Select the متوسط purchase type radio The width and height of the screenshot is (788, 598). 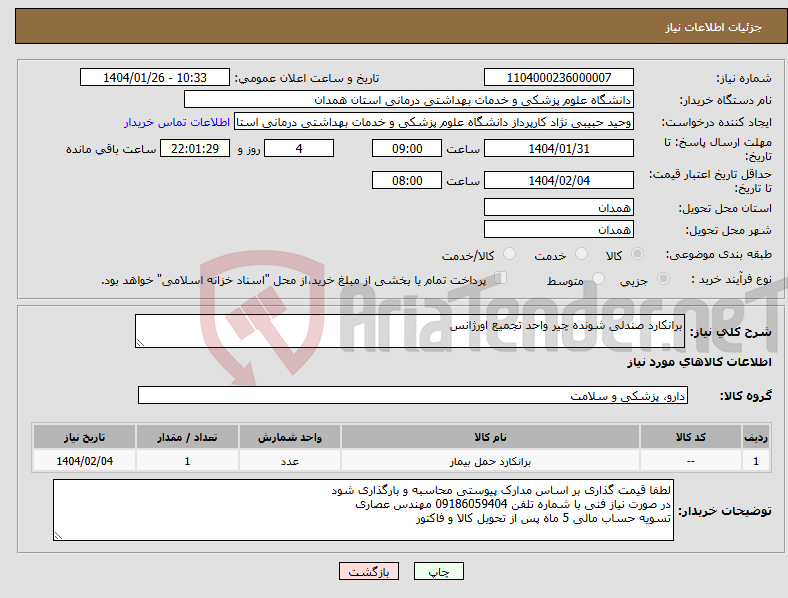coord(598,278)
